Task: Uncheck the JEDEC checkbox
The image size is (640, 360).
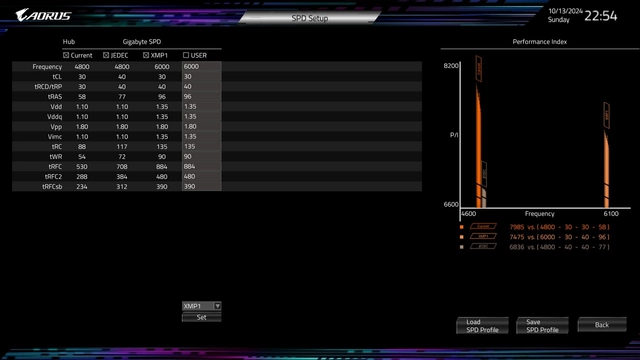Action: (106, 55)
